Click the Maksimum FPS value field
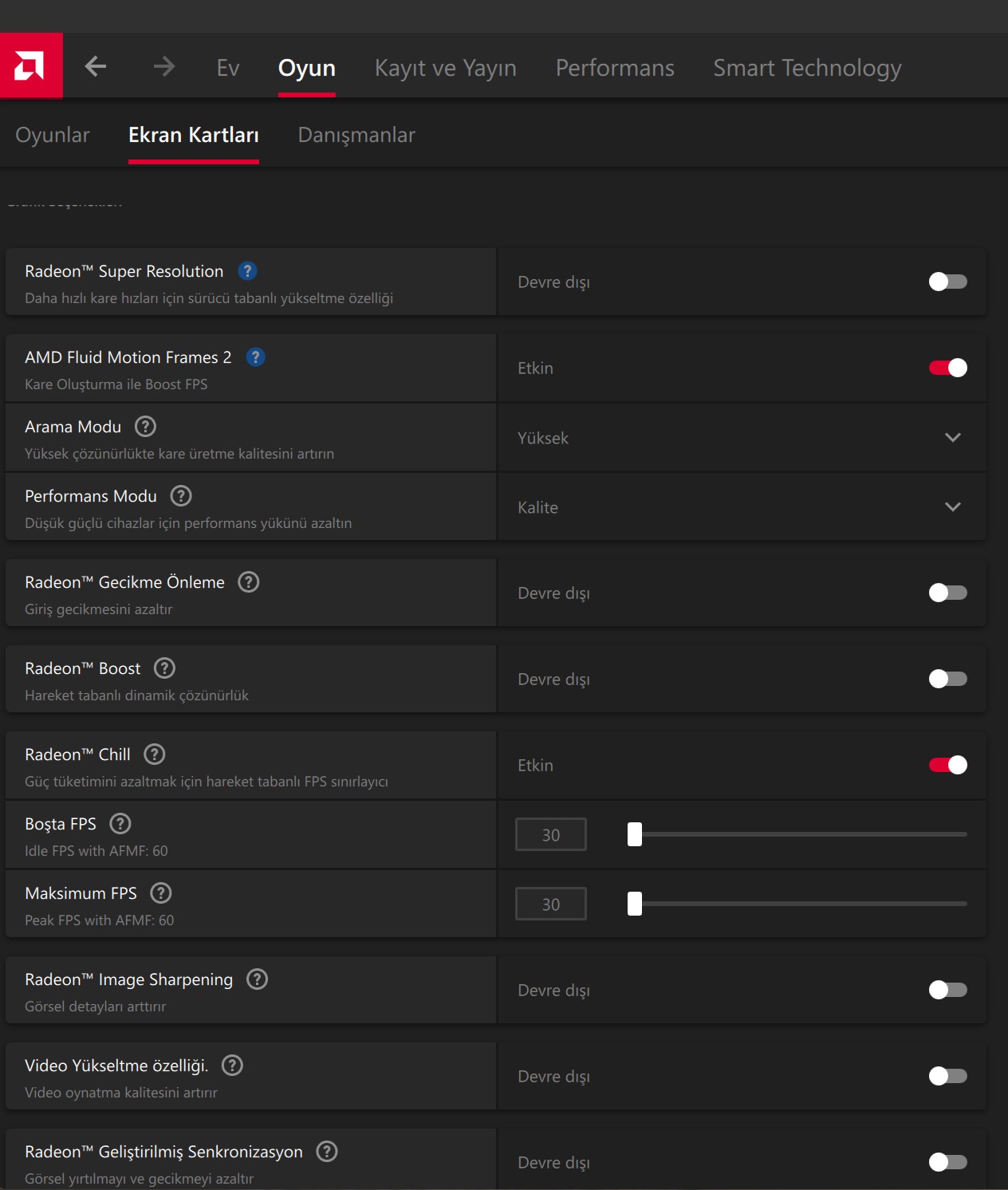This screenshot has height=1190, width=1008. (551, 904)
